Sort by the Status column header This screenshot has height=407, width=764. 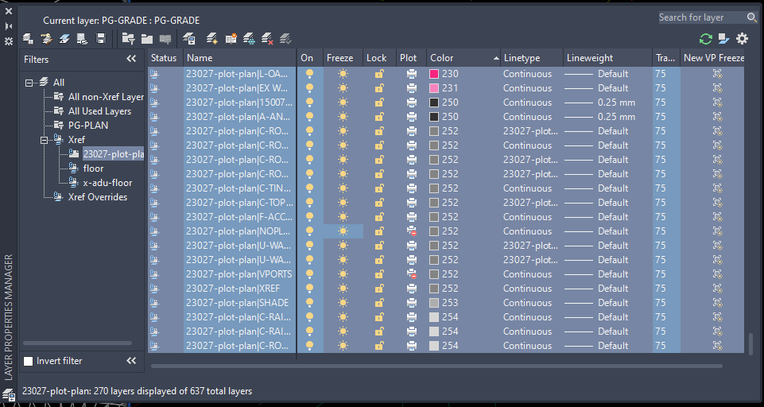pyautogui.click(x=165, y=58)
